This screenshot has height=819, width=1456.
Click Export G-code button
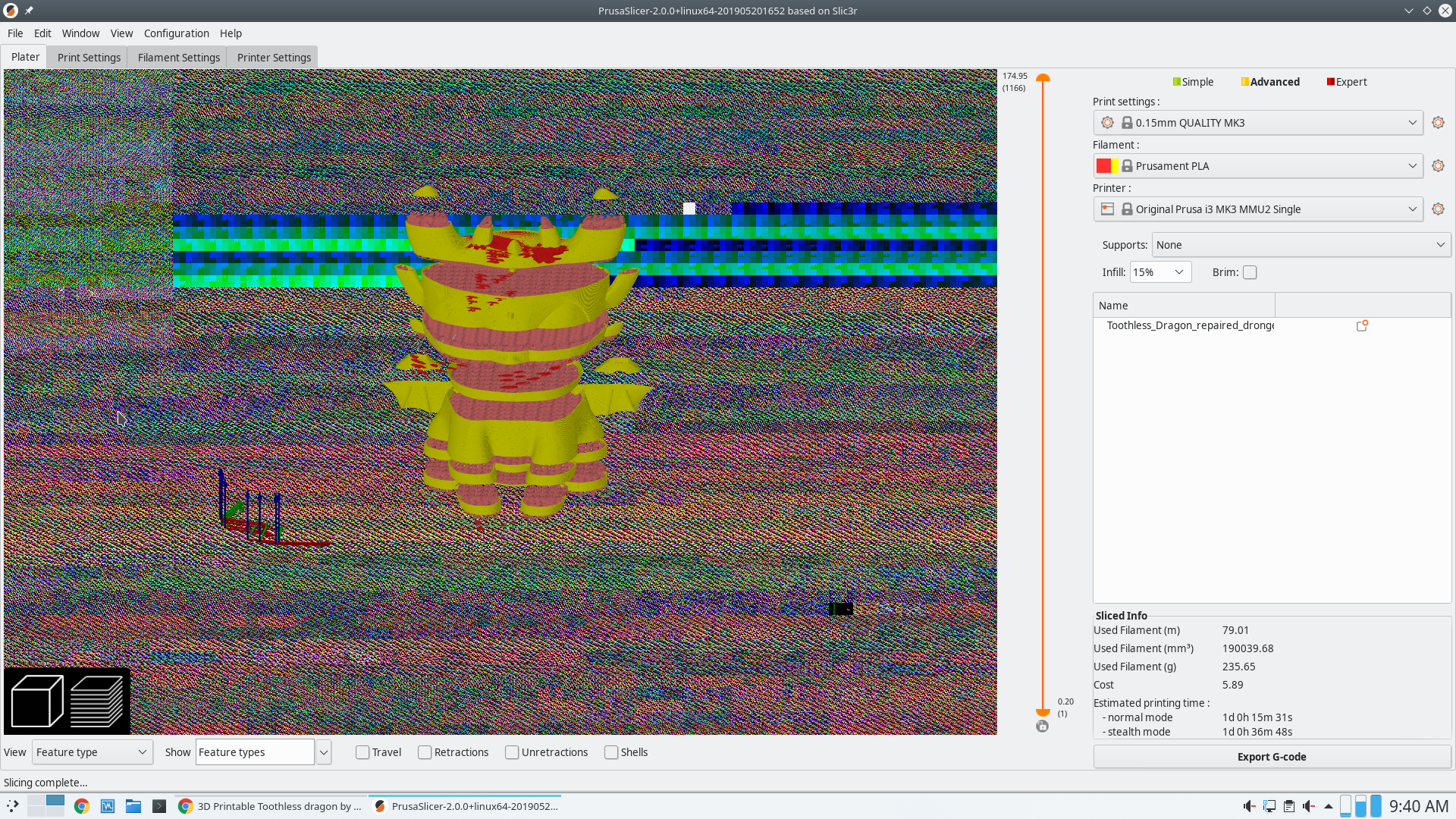tap(1272, 757)
